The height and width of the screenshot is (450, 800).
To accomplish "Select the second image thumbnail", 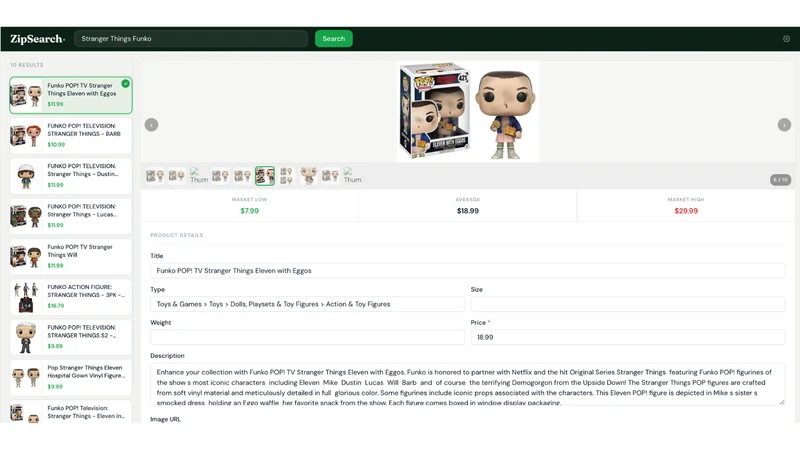I will coord(177,176).
